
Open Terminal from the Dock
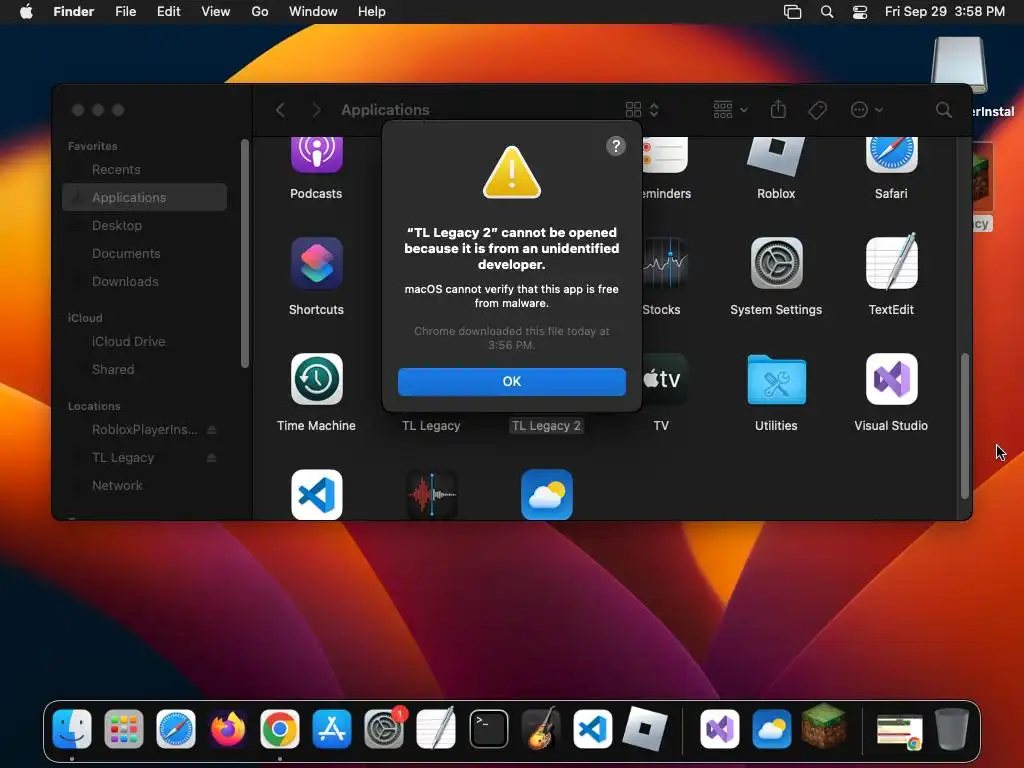click(x=488, y=729)
